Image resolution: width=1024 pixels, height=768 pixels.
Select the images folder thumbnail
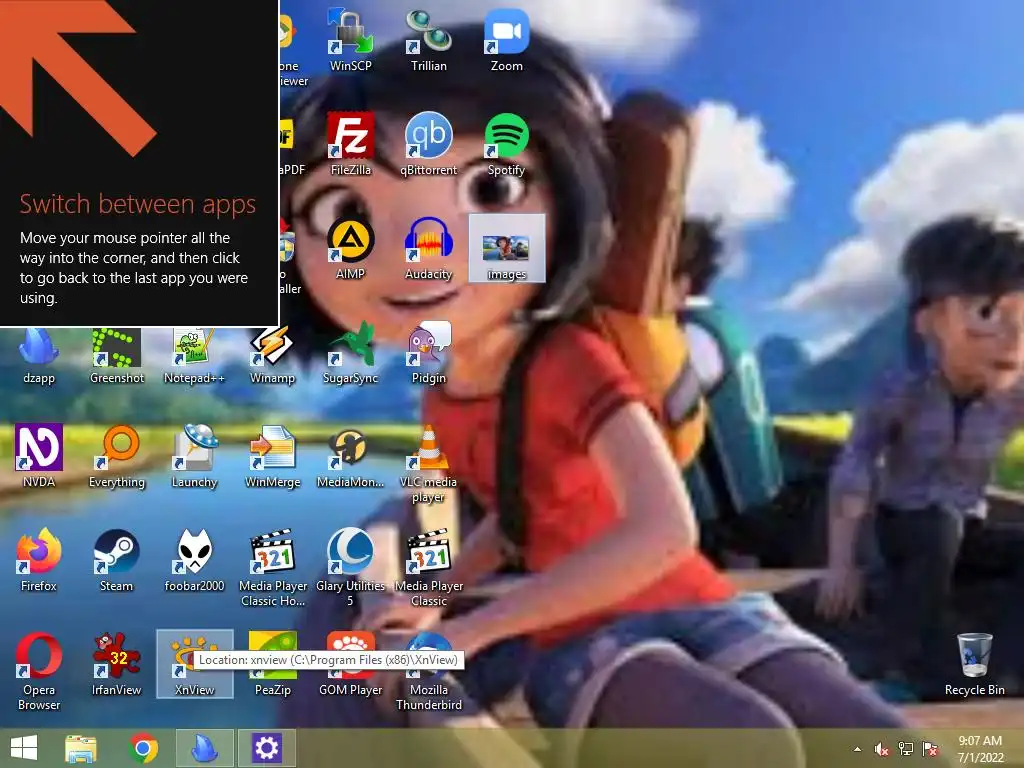click(507, 248)
